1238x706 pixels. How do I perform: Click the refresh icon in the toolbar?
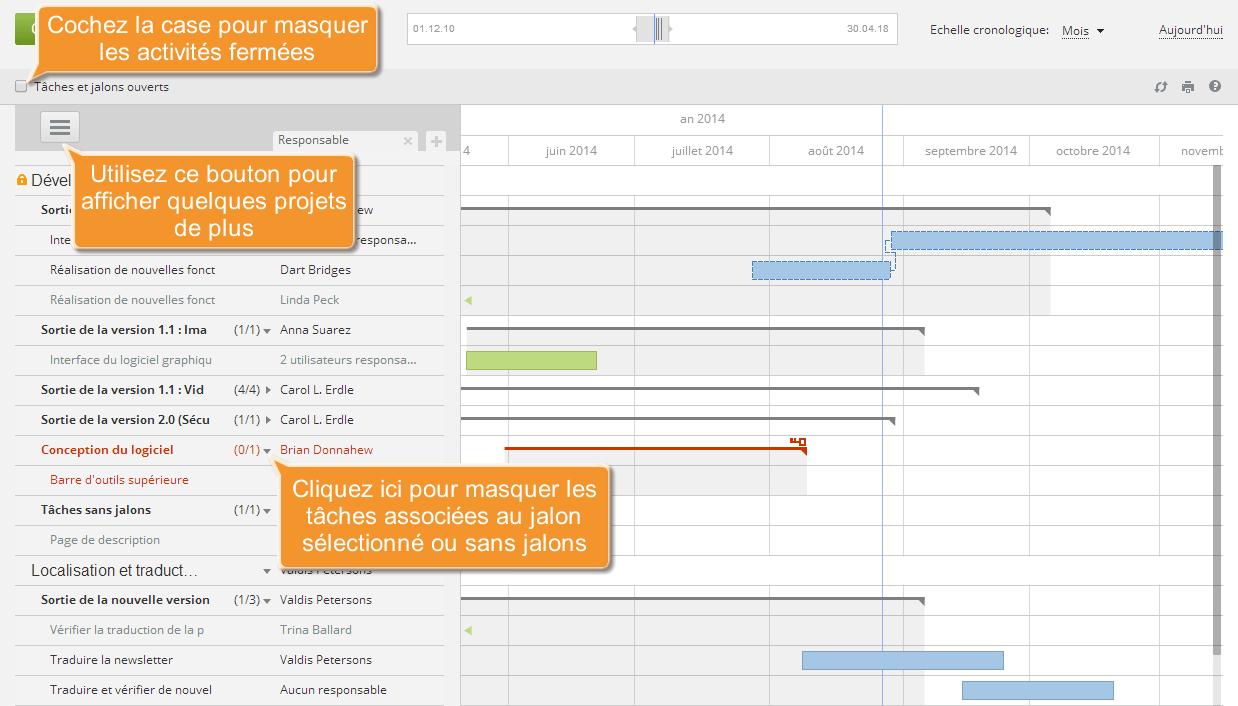pos(1161,87)
